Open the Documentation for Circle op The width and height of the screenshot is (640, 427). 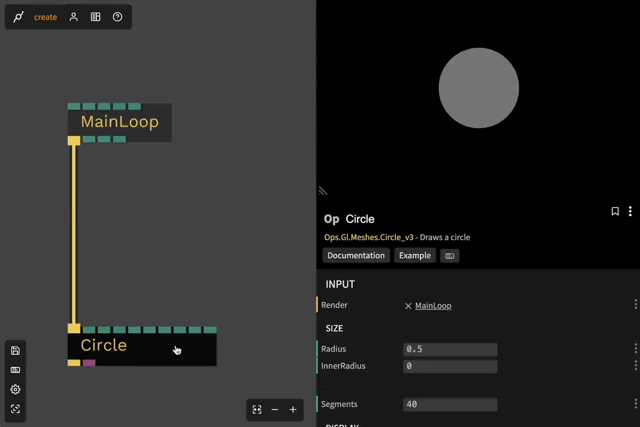[x=356, y=256]
